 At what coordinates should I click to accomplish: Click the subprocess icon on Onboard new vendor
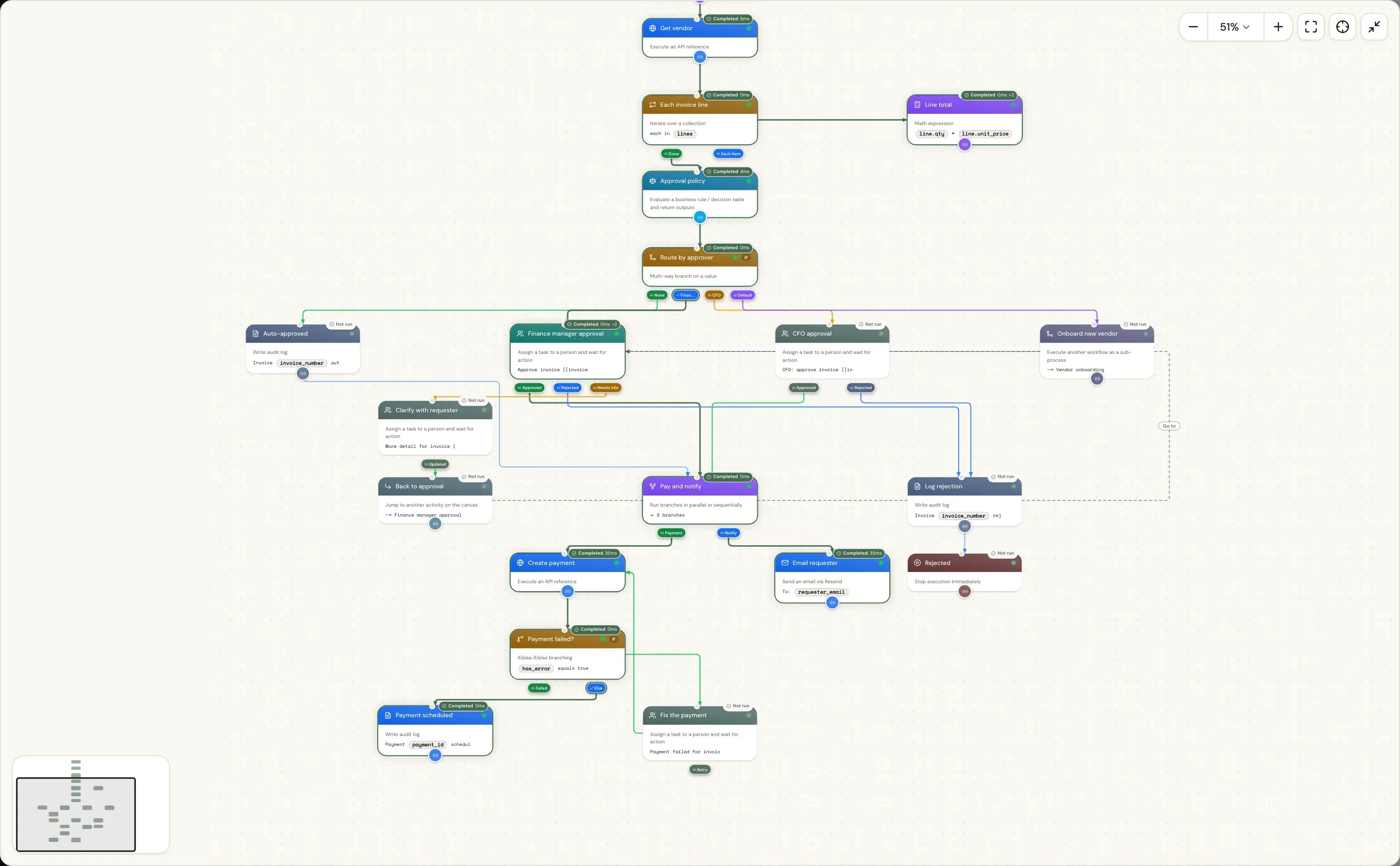(1050, 334)
